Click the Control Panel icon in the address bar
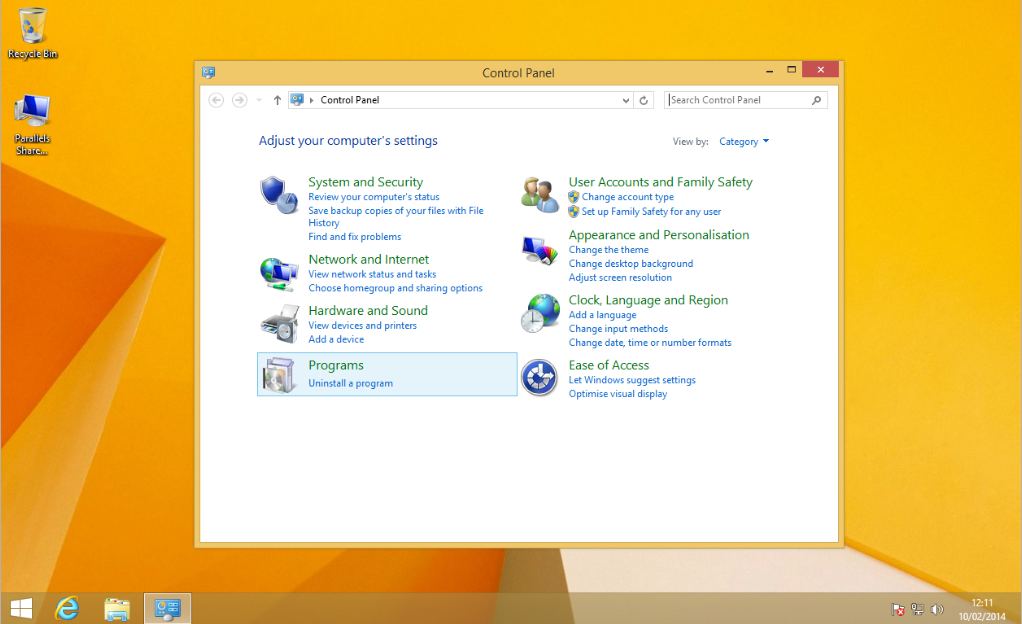The width and height of the screenshot is (1022, 624). coord(297,100)
